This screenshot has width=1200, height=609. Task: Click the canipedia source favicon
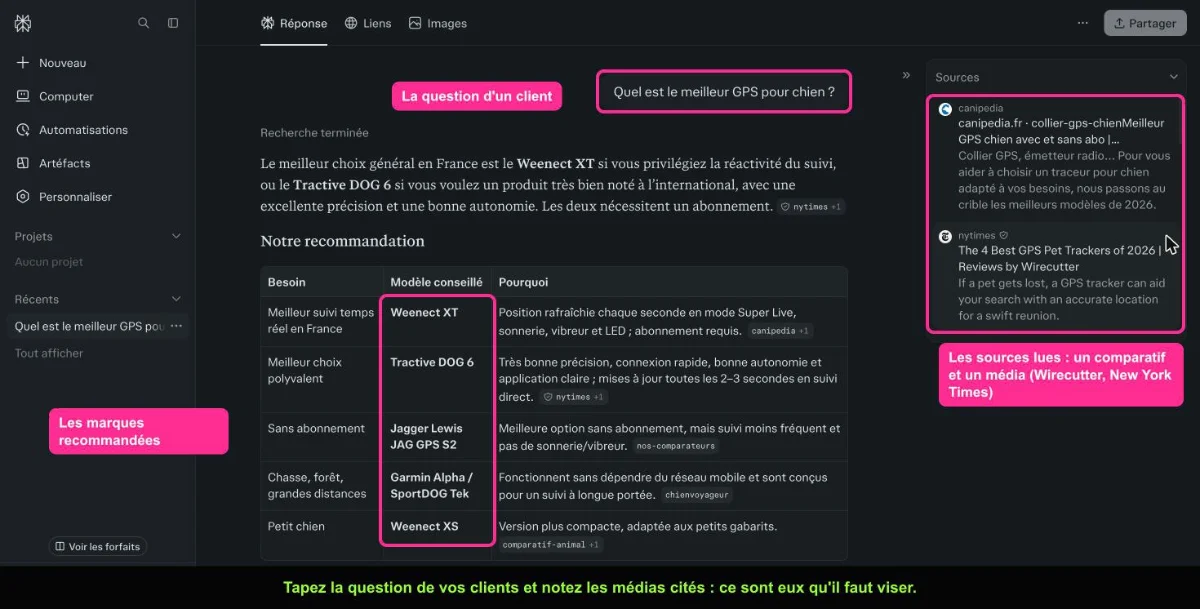pos(945,109)
